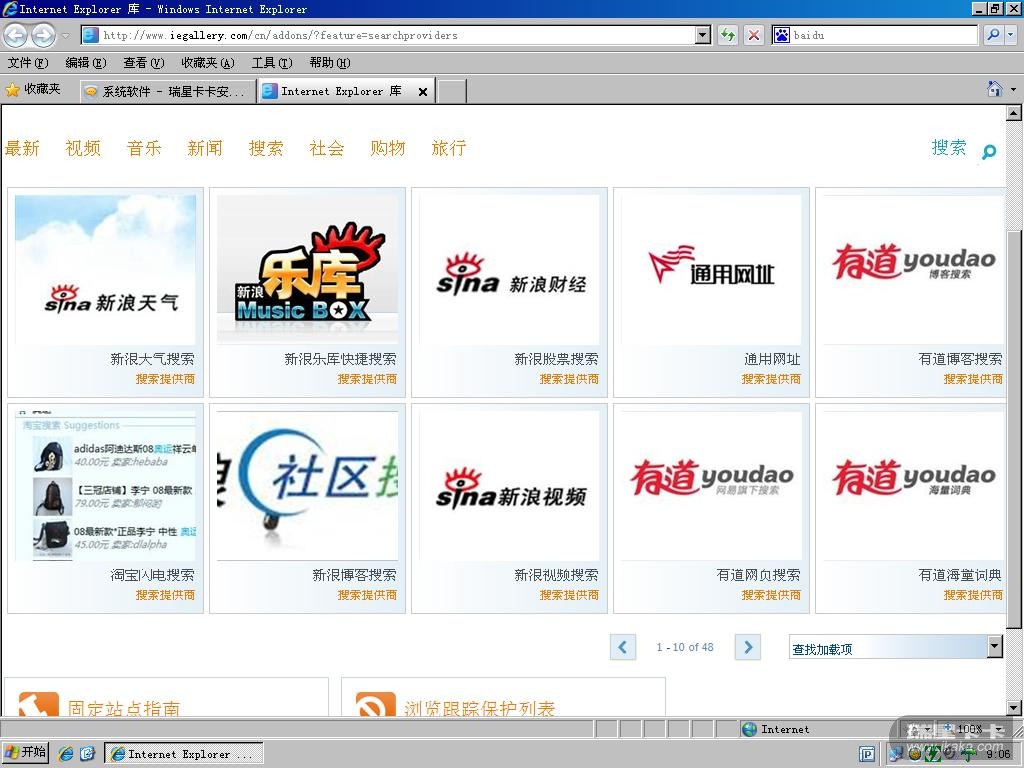Open the 收藏夹 menu in menu bar
Image resolution: width=1024 pixels, height=768 pixels.
[x=208, y=63]
